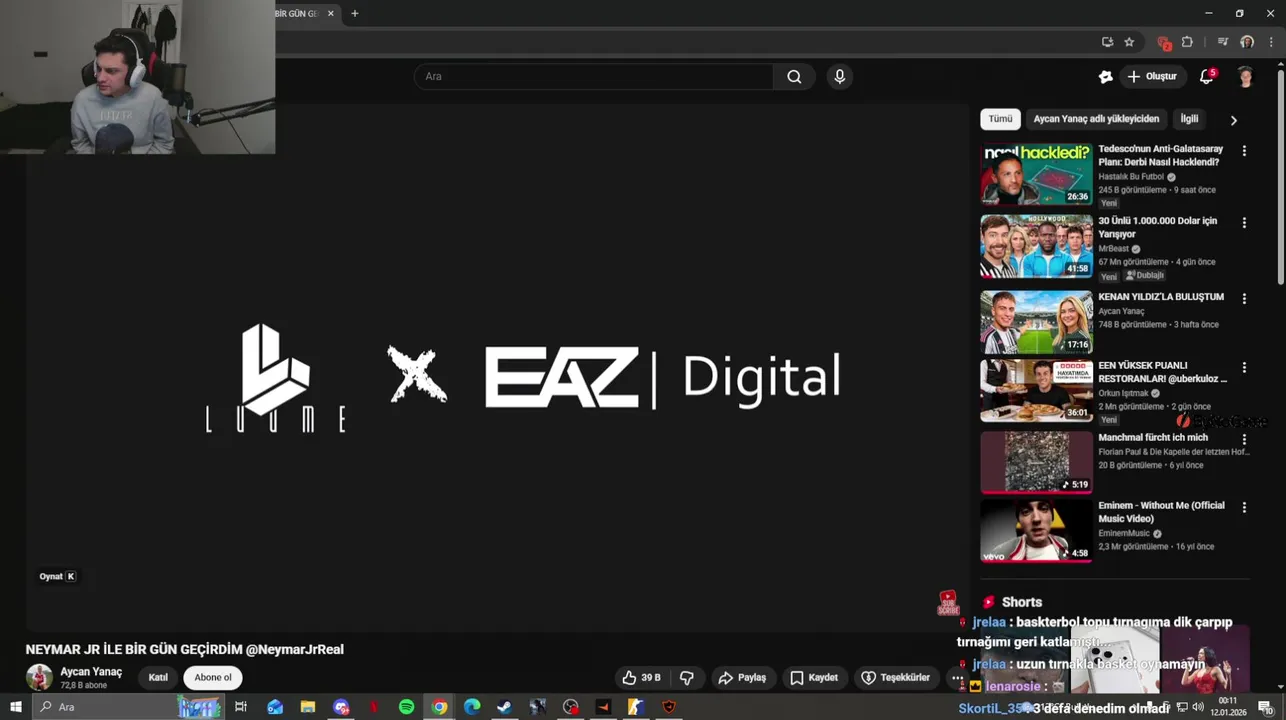Open the Orkun Işıtmak restaurant video thumbnail
This screenshot has width=1286, height=720.
(x=1036, y=391)
